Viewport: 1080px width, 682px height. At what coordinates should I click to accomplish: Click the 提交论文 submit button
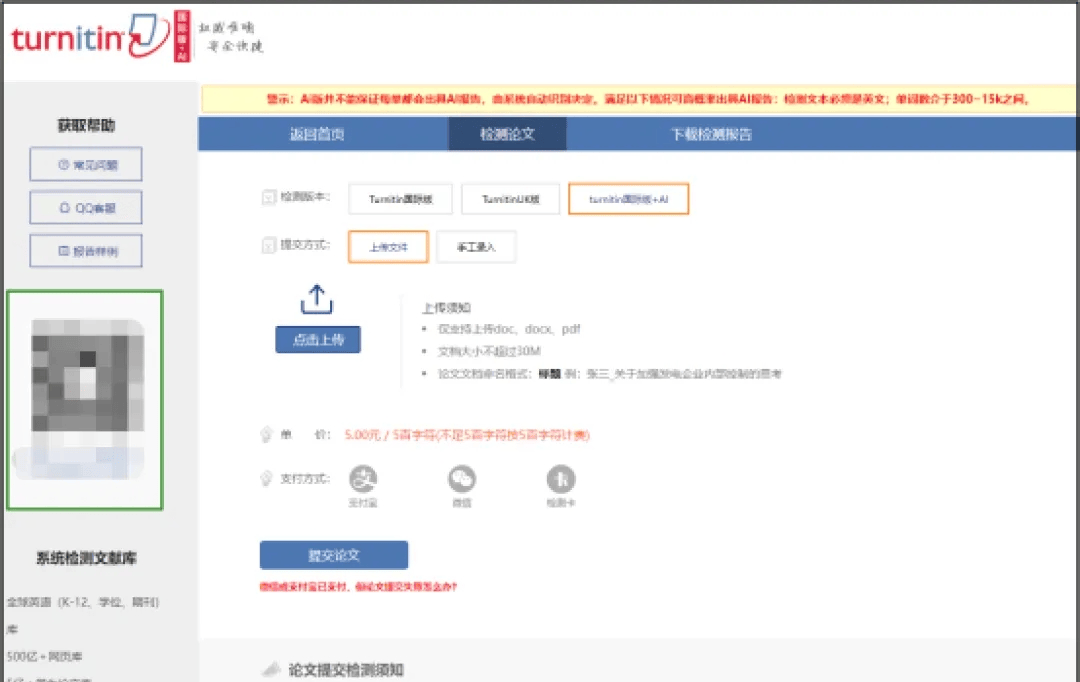333,555
